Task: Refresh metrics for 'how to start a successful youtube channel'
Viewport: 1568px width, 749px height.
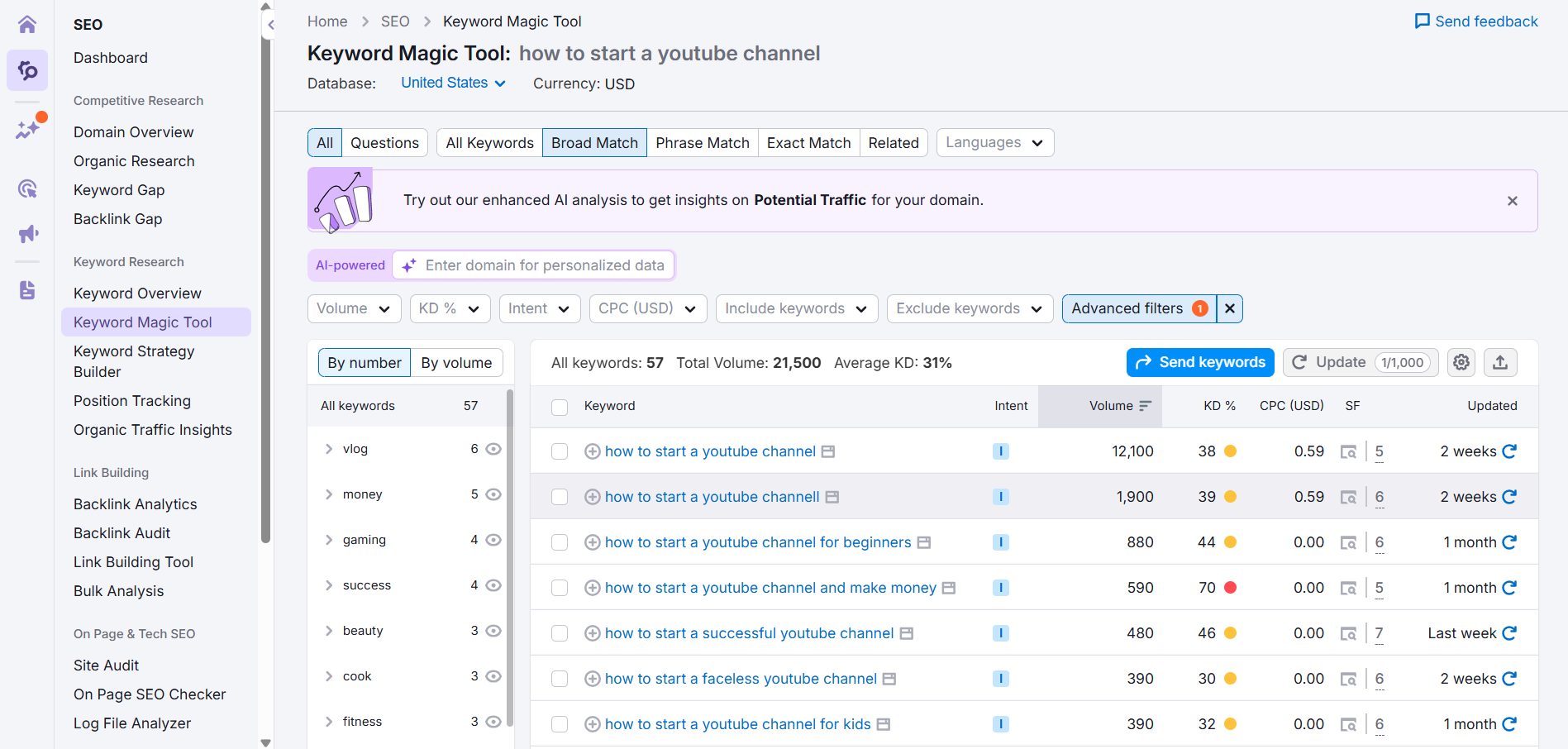Action: coord(1509,633)
